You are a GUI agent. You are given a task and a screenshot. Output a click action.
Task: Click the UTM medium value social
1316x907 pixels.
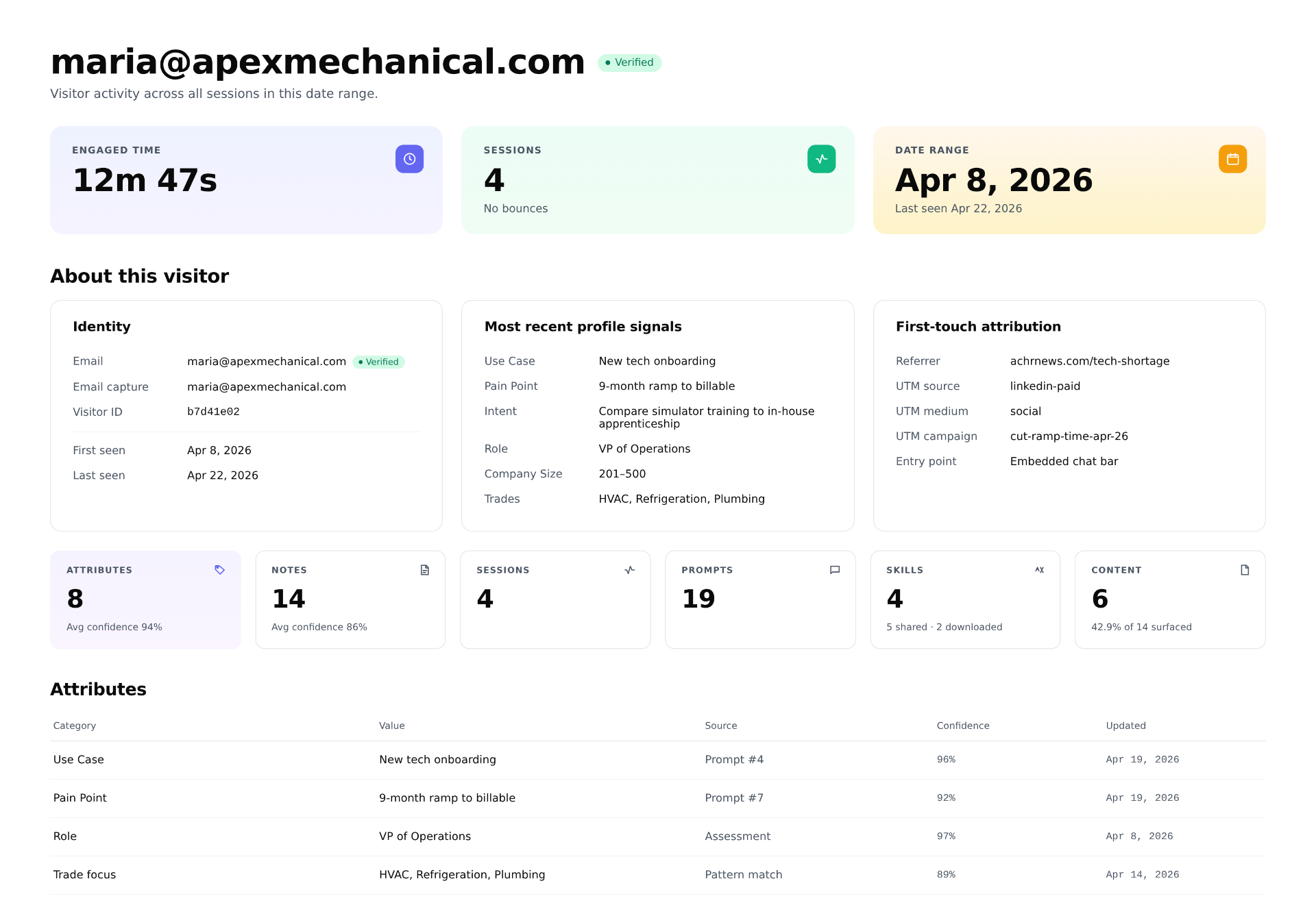pyautogui.click(x=1025, y=411)
